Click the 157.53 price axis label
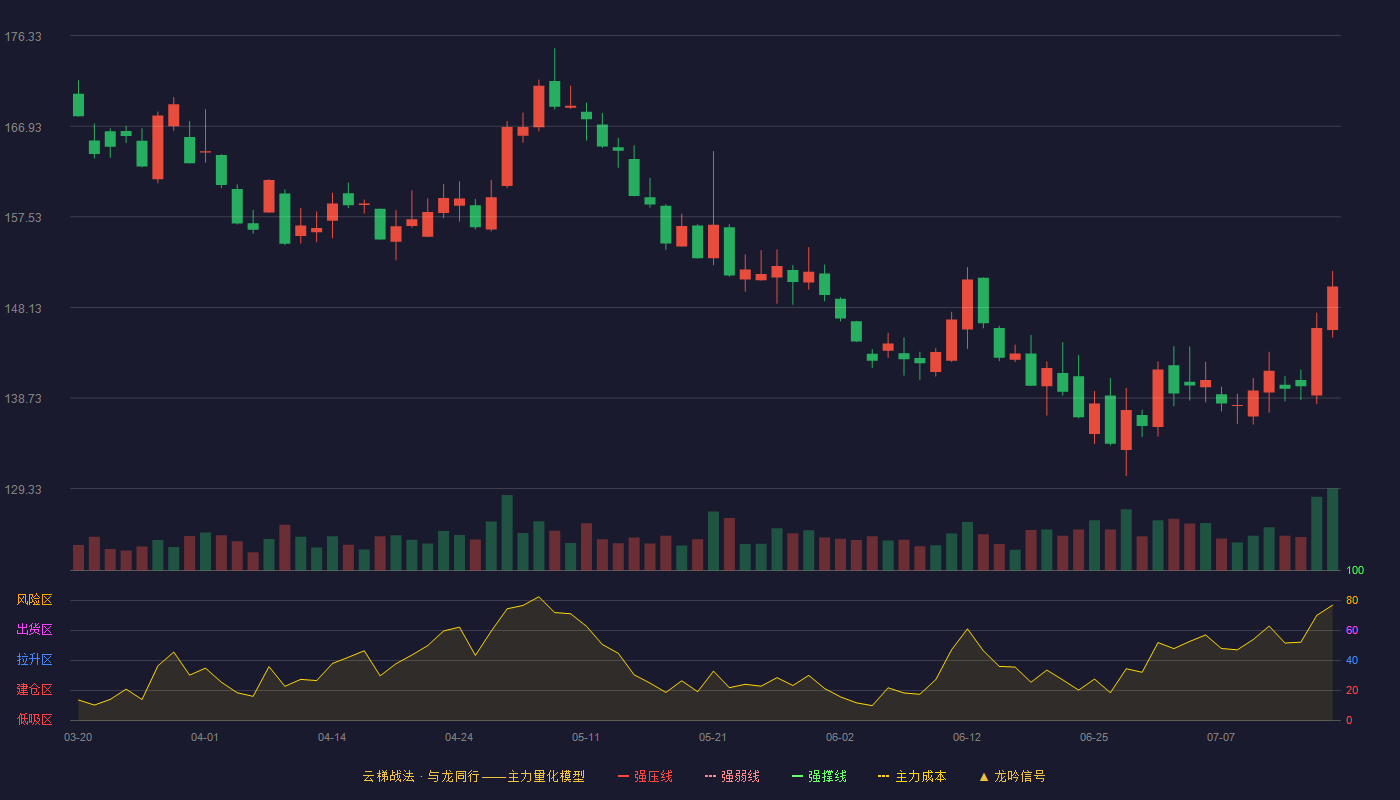Image resolution: width=1400 pixels, height=800 pixels. pyautogui.click(x=23, y=217)
